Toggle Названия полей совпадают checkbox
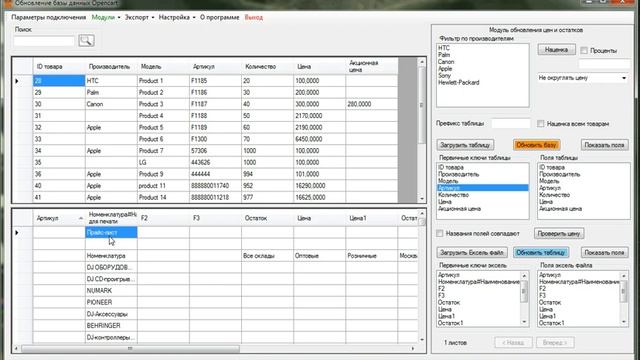Screen dimensions: 640x360 440,233
